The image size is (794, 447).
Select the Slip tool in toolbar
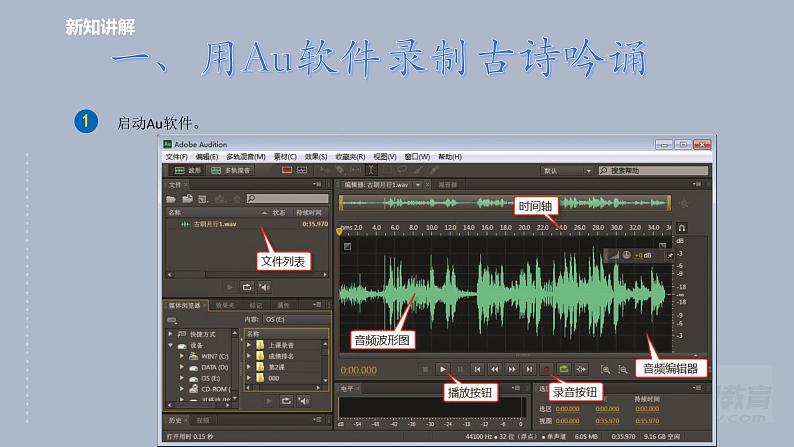click(x=355, y=170)
